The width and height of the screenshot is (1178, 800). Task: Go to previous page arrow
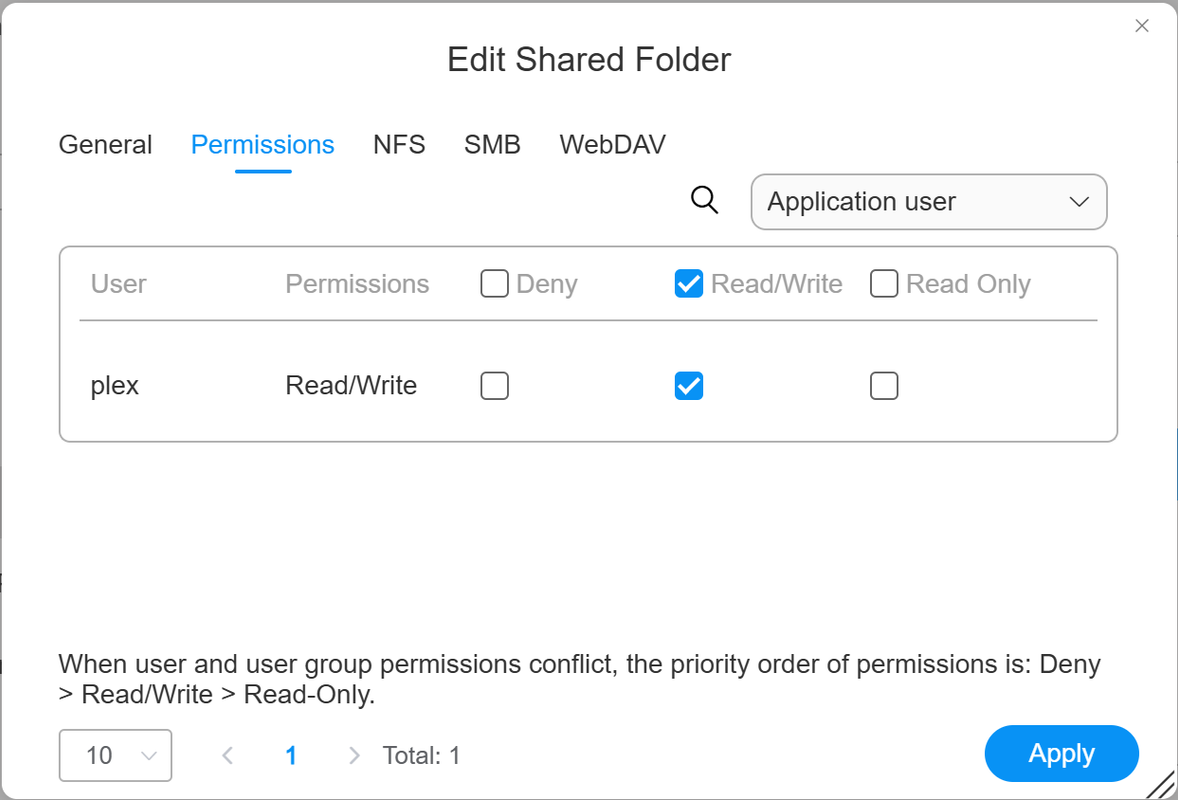pyautogui.click(x=228, y=755)
